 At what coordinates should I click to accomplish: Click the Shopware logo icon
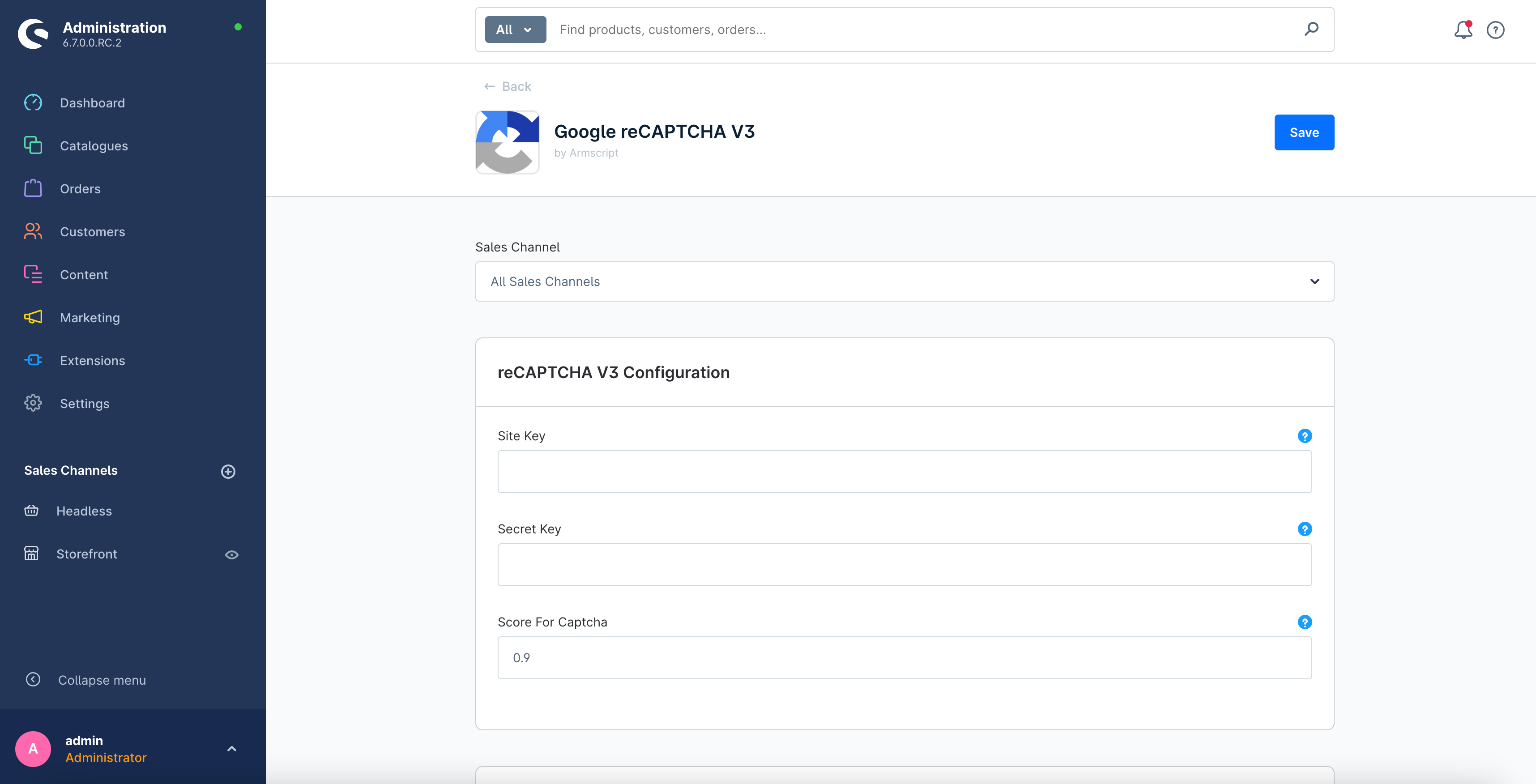(x=33, y=34)
